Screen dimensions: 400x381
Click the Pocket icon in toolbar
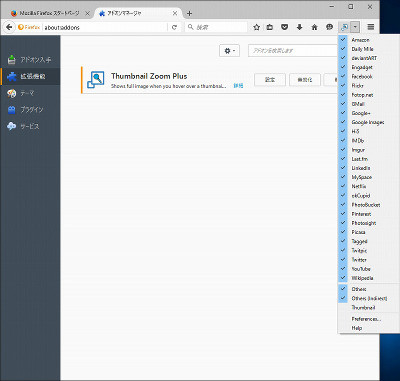tap(284, 27)
